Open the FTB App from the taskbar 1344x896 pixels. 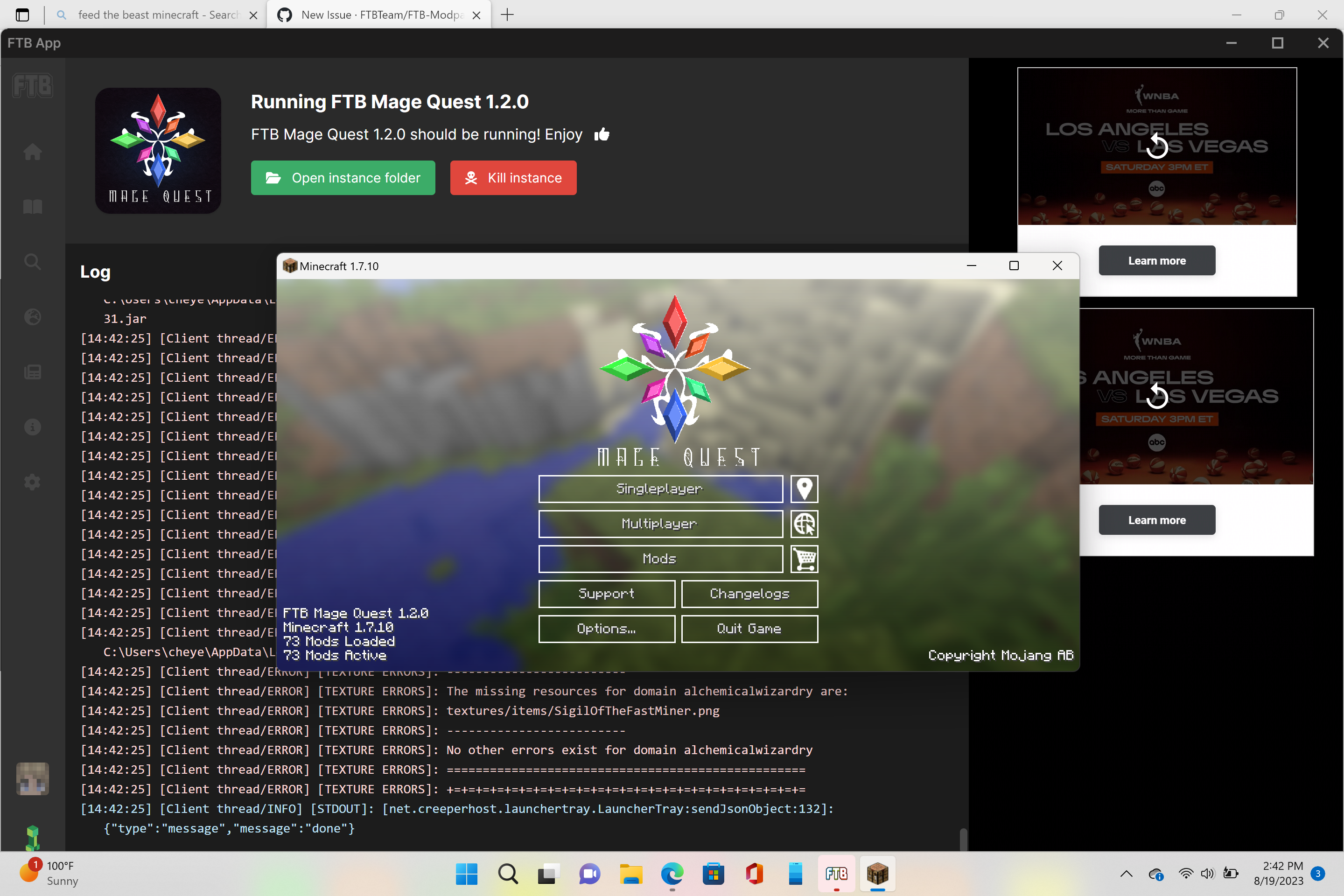836,874
